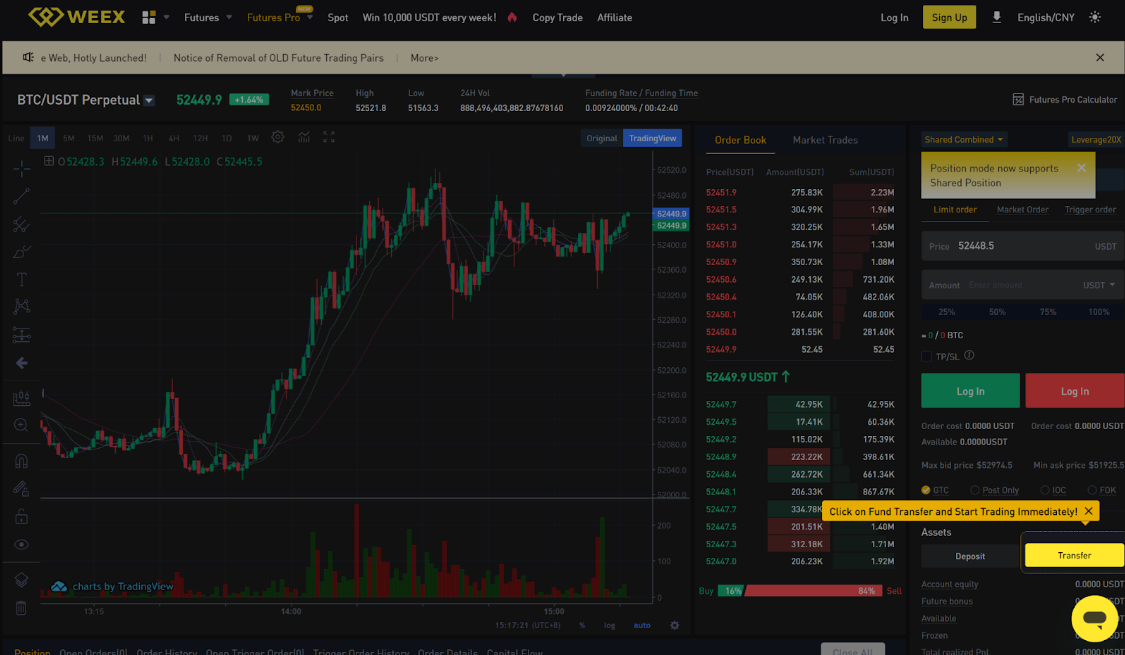Enable the TP/SL checkbox

(926, 357)
